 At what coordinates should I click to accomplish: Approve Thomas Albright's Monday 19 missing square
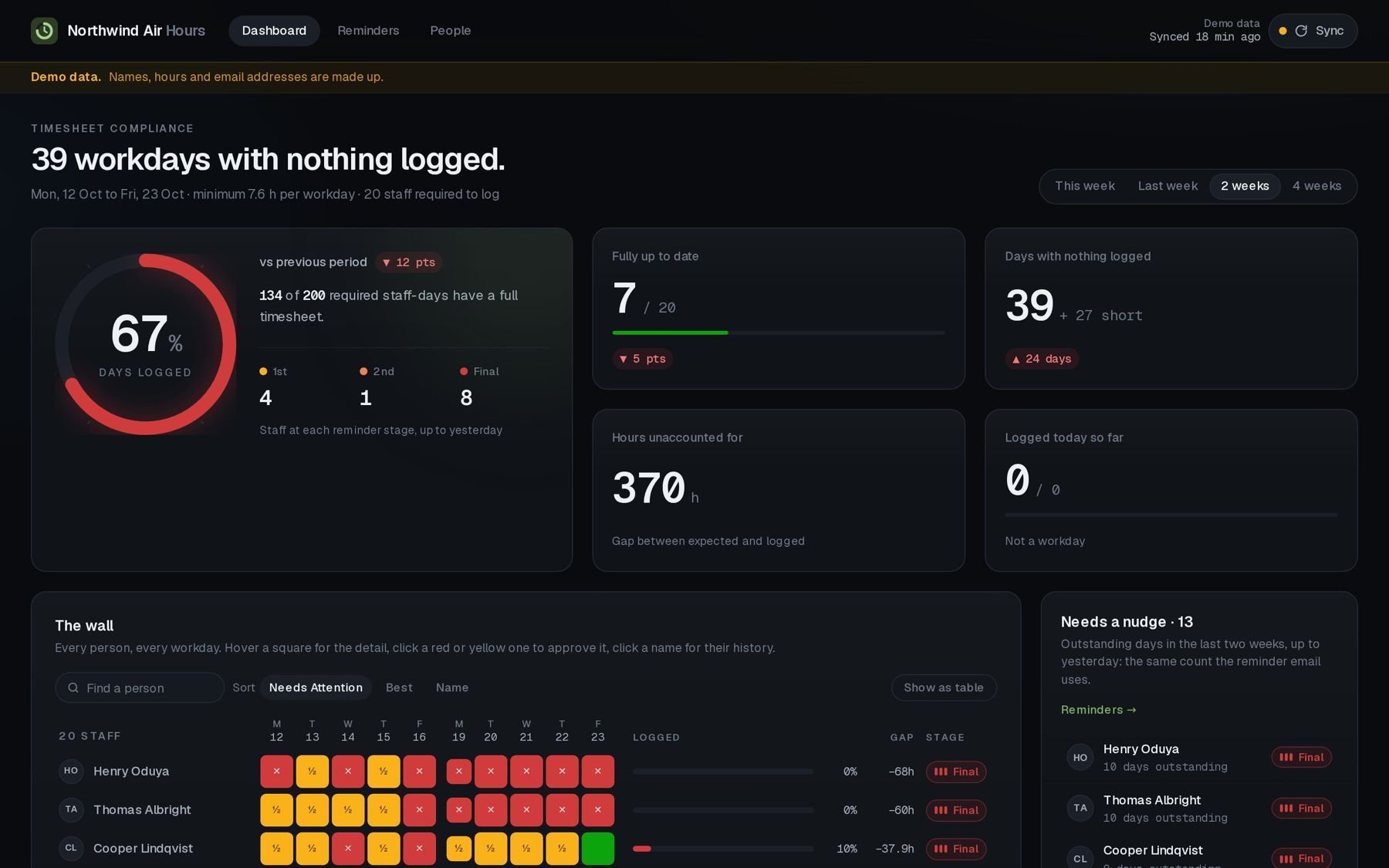tap(459, 810)
